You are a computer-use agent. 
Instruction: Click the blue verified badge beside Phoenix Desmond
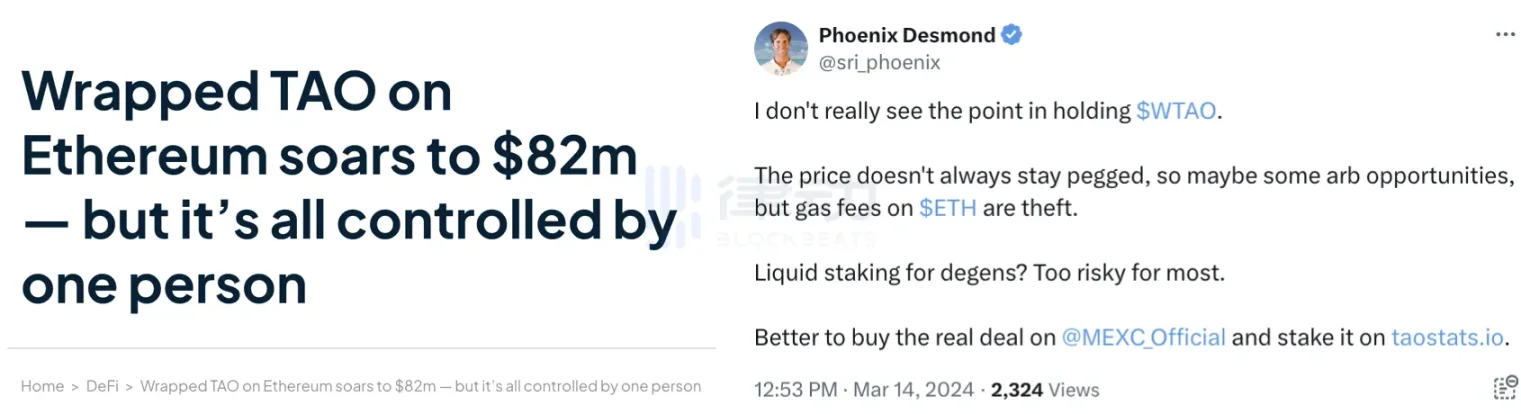pyautogui.click(x=1011, y=35)
